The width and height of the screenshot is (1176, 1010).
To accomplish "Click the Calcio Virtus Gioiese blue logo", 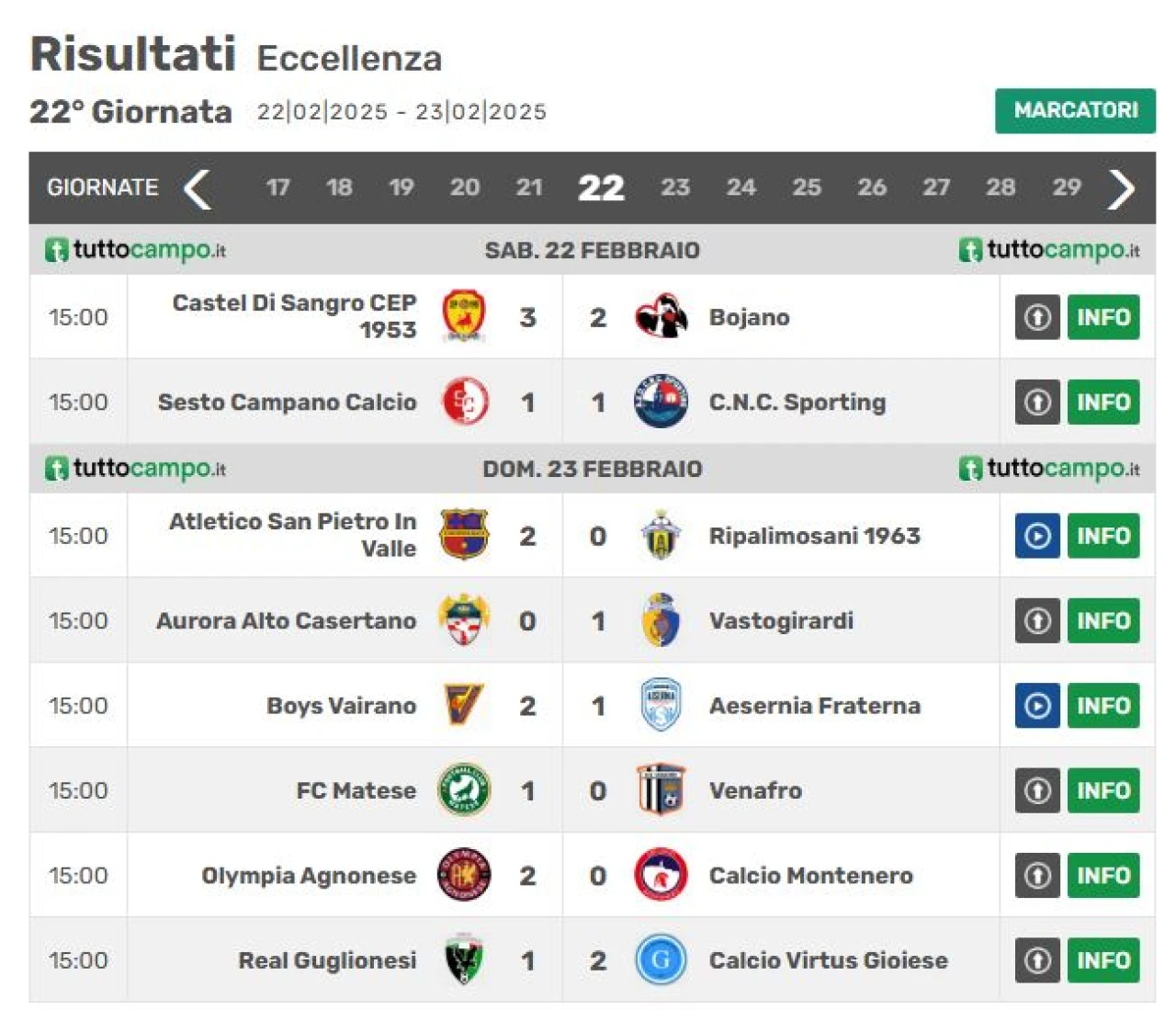I will coord(661,960).
